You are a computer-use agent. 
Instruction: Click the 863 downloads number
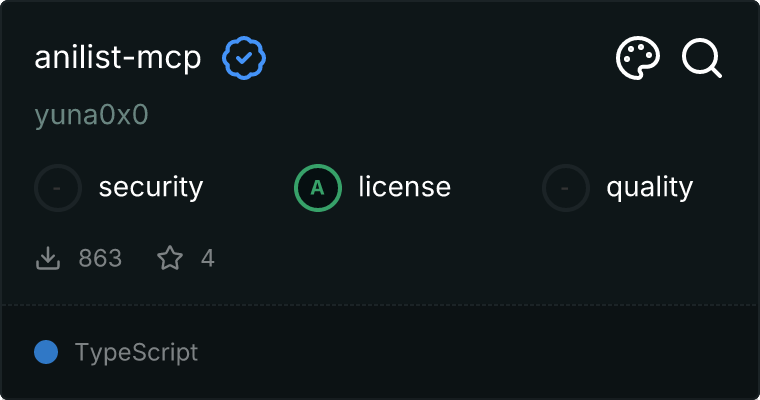click(100, 259)
